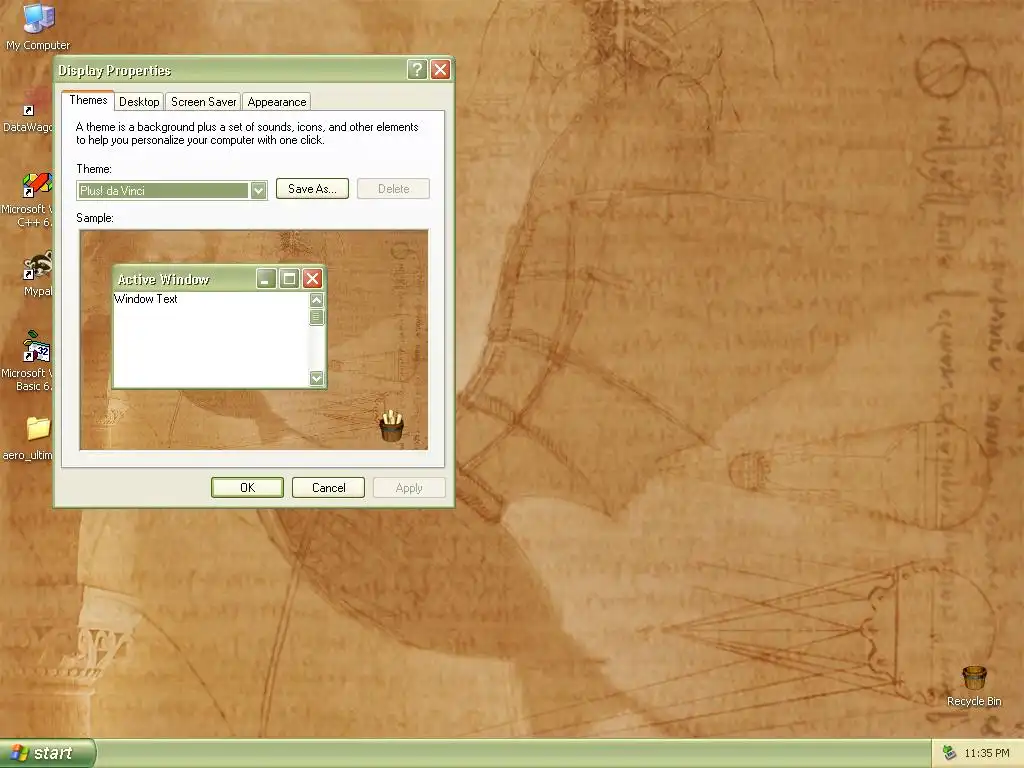Switch to the Desktop tab
The image size is (1024, 768).
pos(139,102)
